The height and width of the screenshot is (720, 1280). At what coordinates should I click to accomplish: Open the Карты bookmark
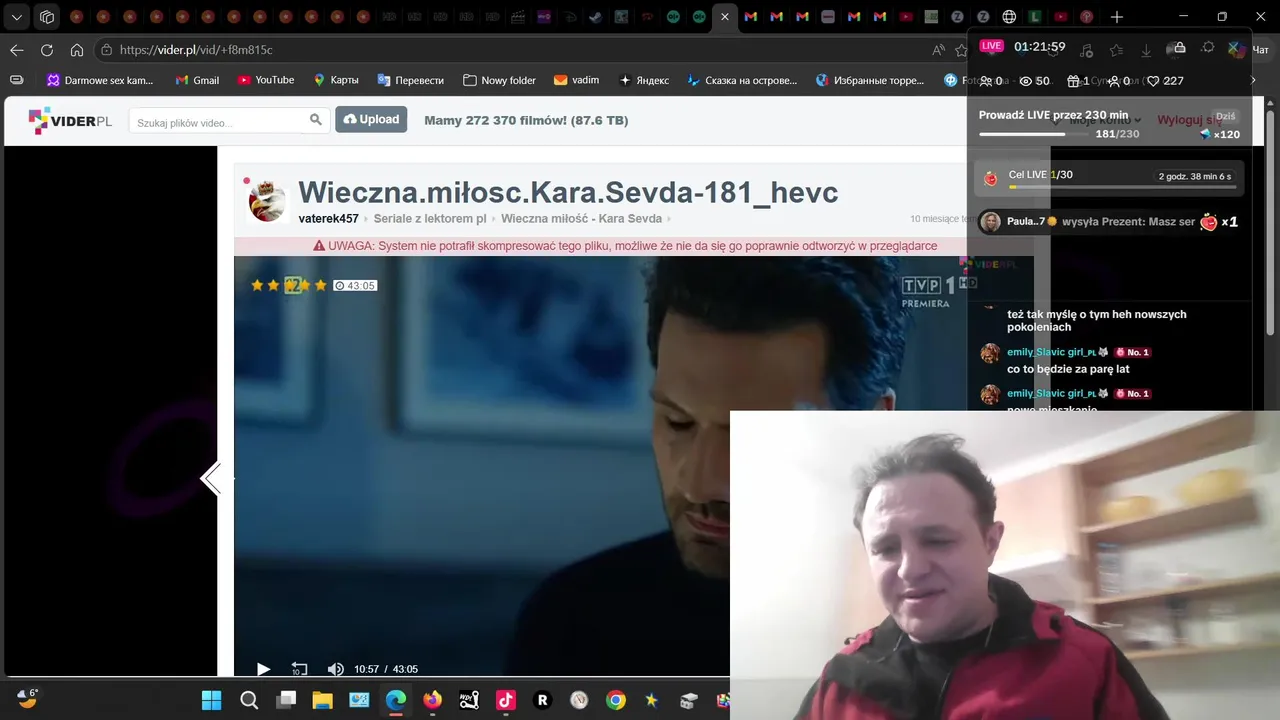tap(336, 80)
